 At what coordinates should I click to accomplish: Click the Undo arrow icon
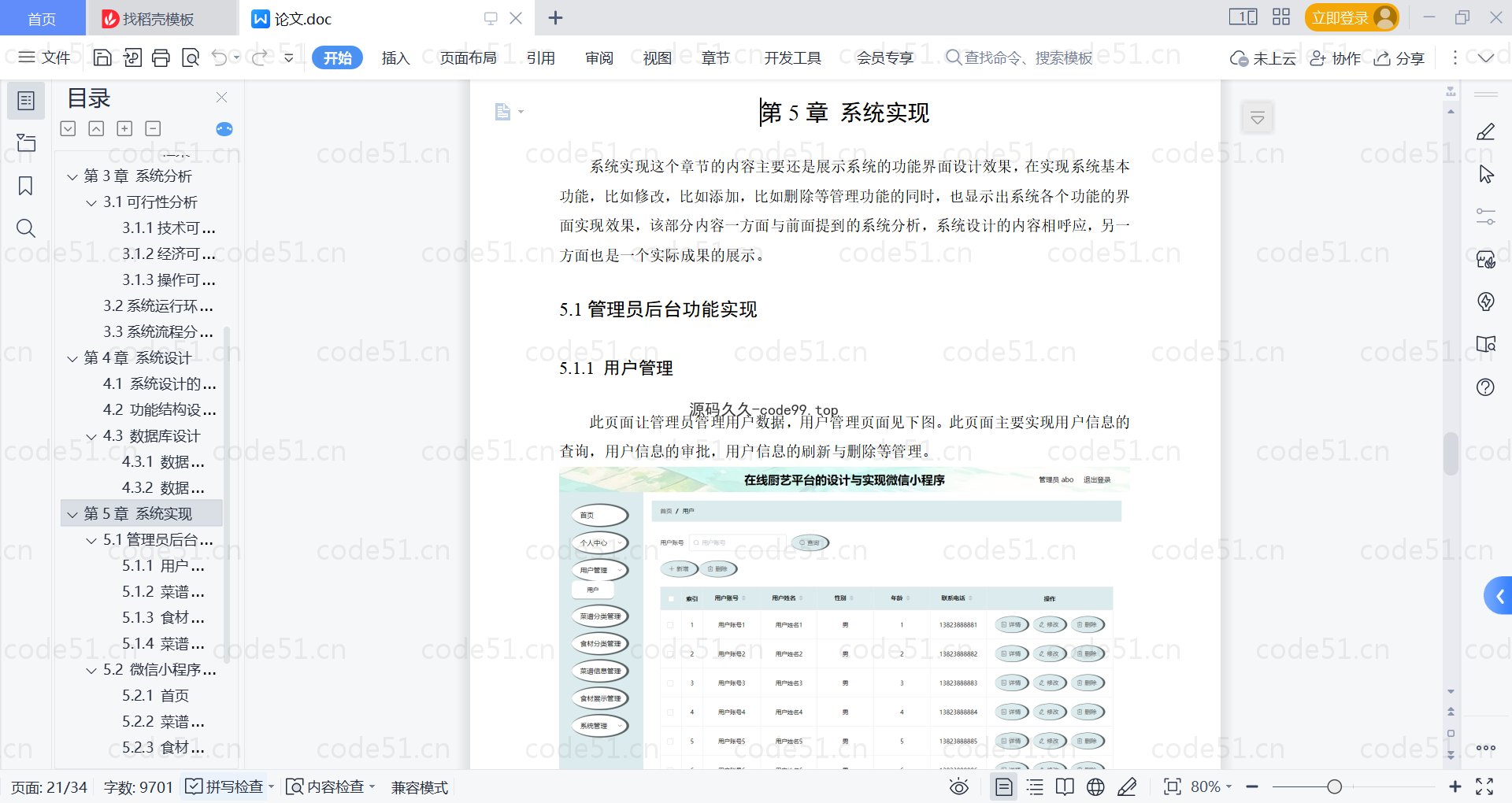coord(220,57)
